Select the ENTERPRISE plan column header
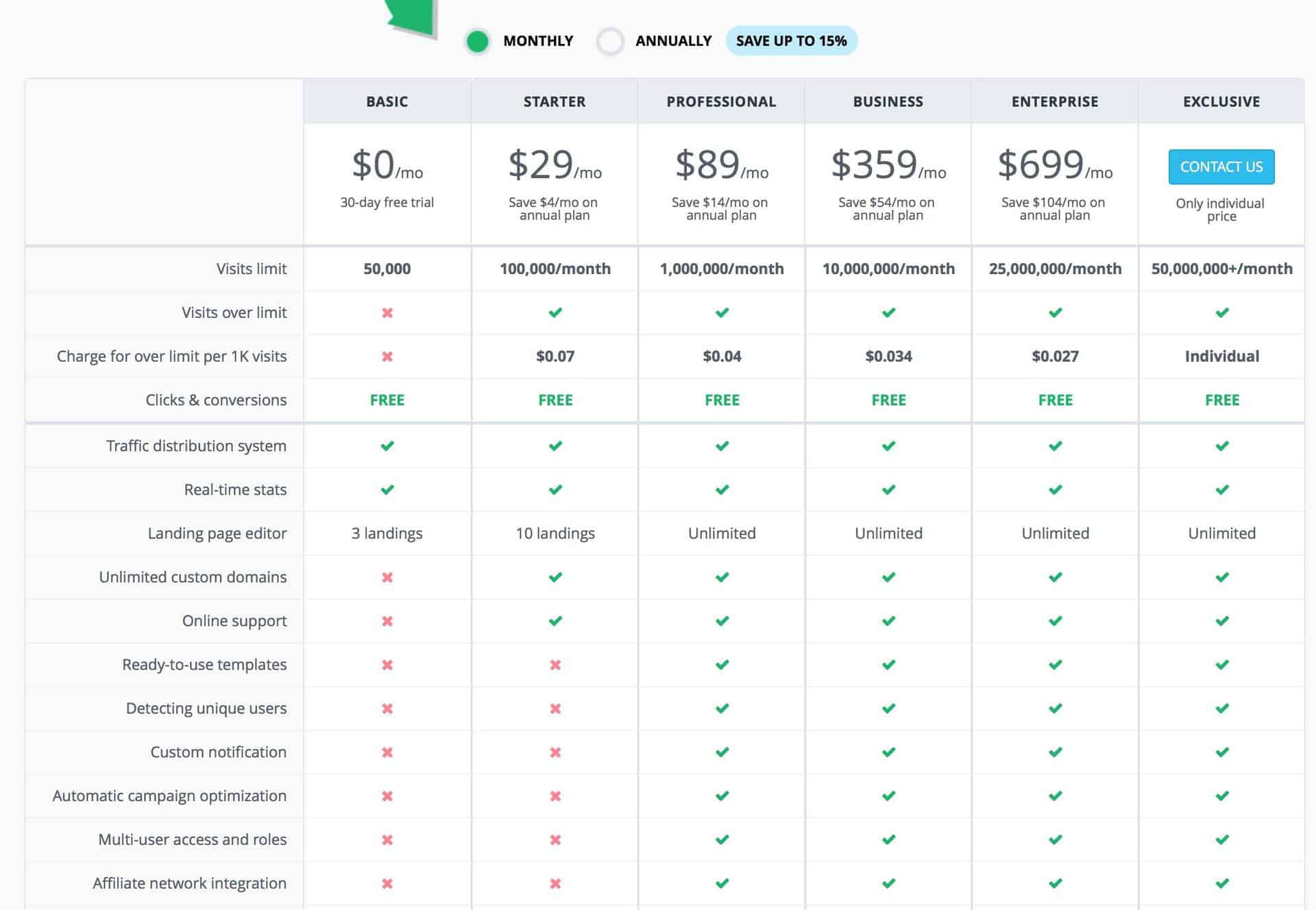Viewport: 1316px width, 910px height. pyautogui.click(x=1055, y=100)
